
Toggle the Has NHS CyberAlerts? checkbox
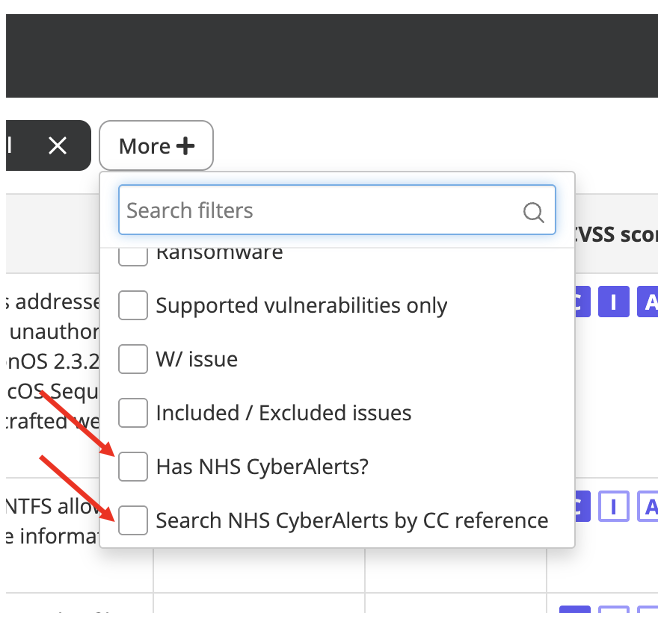133,466
